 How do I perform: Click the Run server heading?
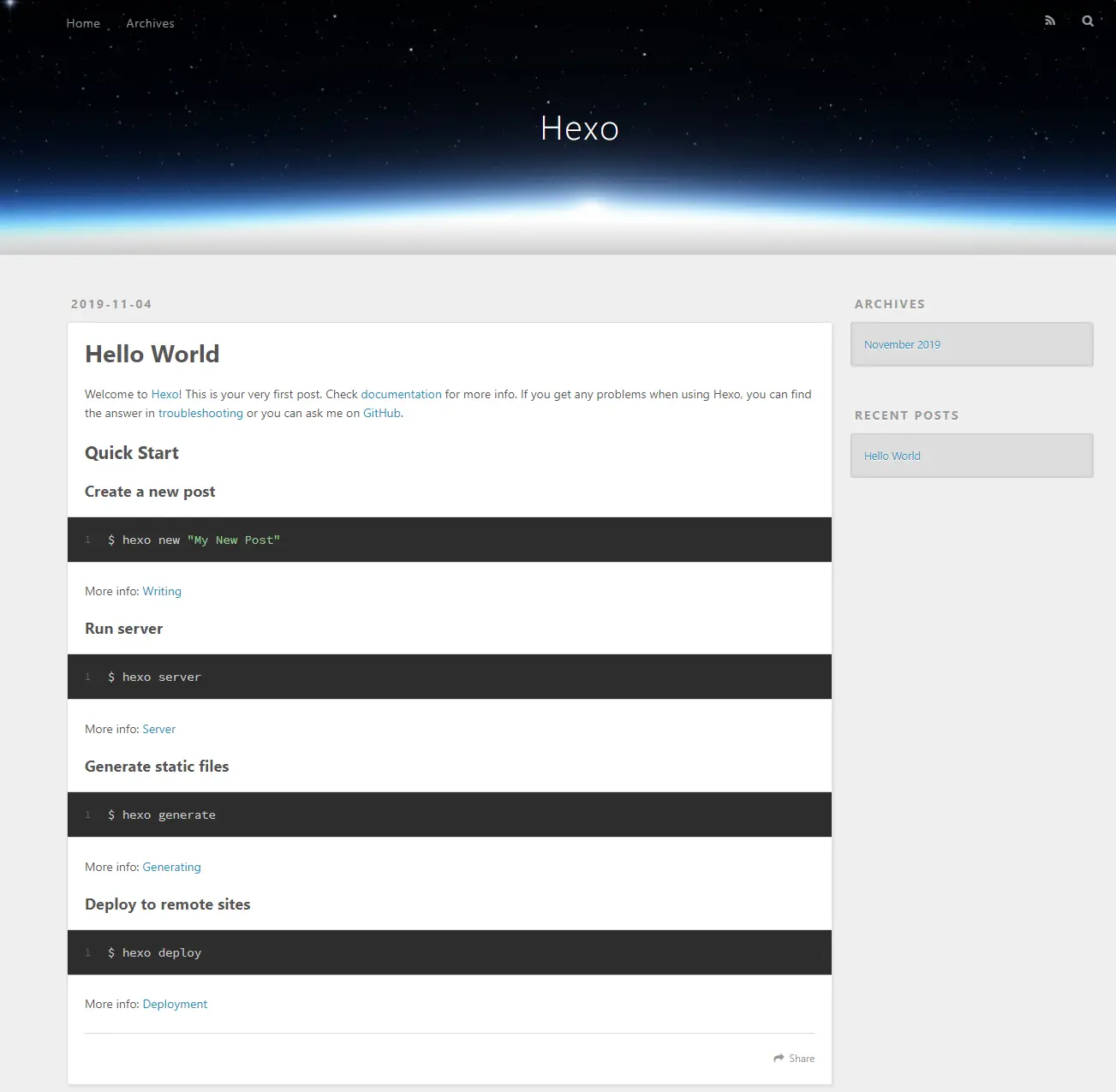[x=123, y=629]
